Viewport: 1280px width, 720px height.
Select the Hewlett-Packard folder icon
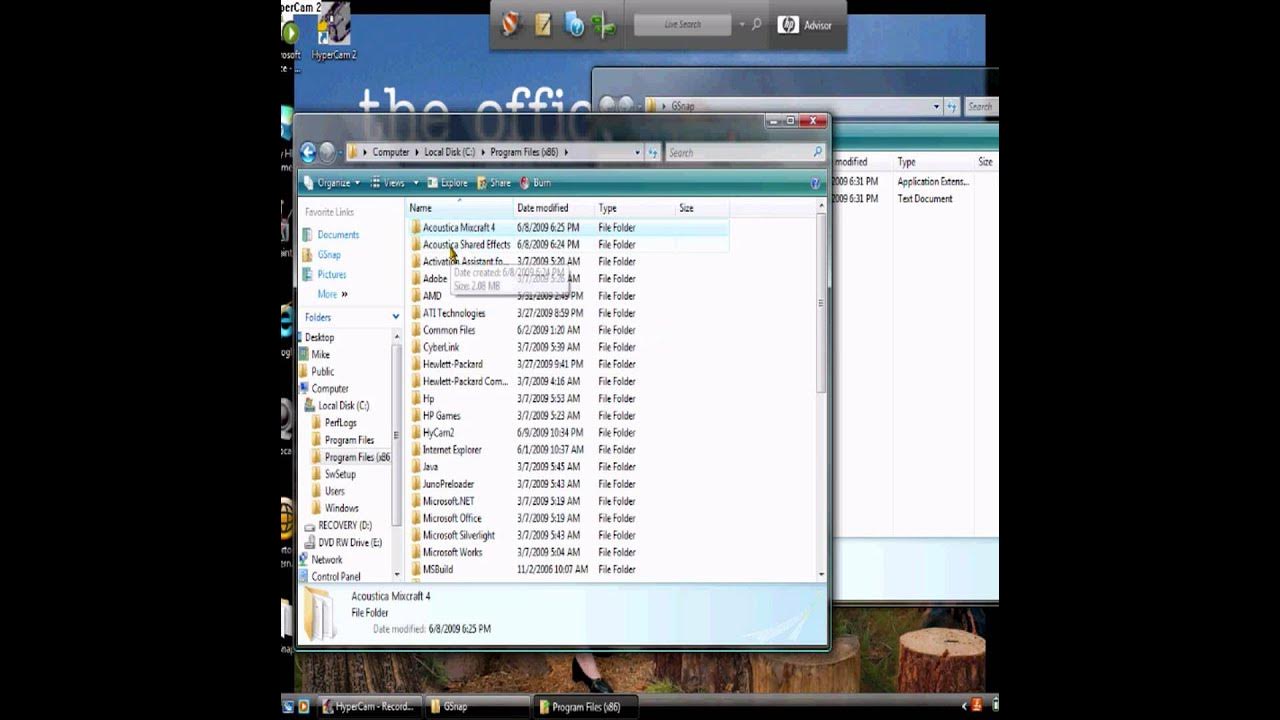416,364
